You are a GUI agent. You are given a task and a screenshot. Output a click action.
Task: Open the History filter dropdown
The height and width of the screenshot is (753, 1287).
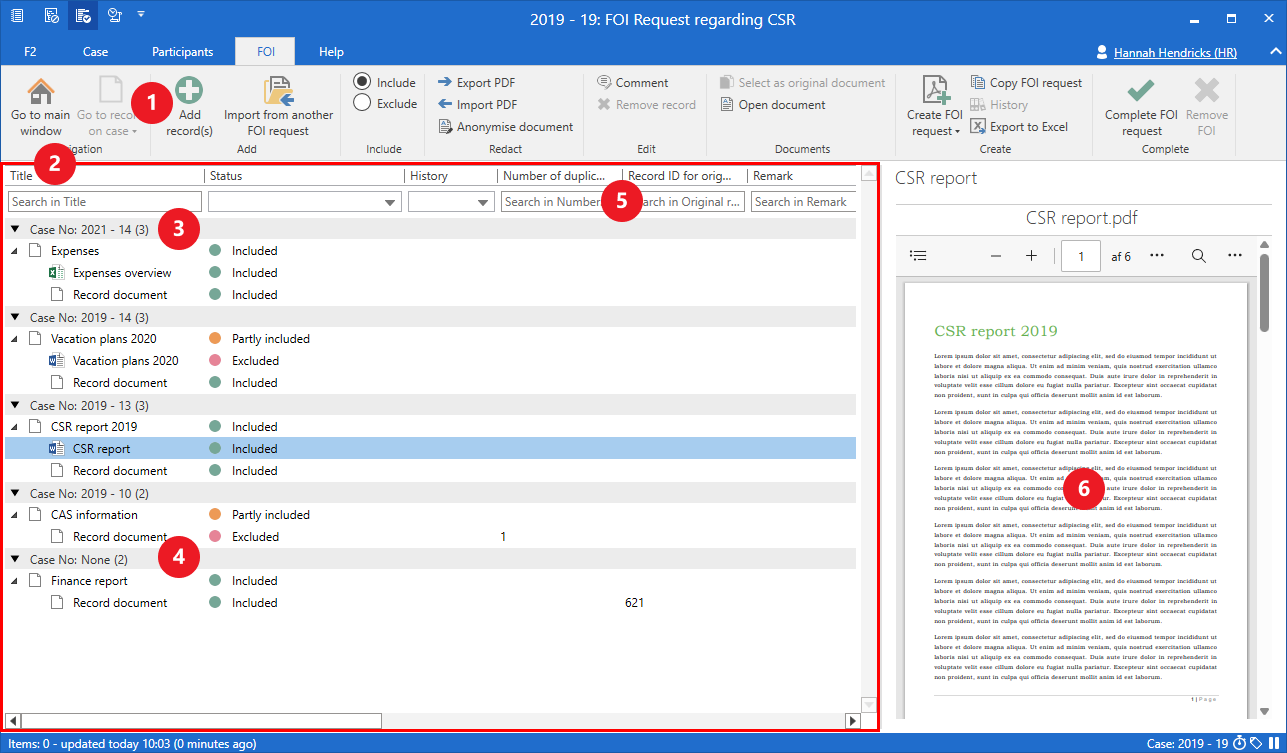485,203
